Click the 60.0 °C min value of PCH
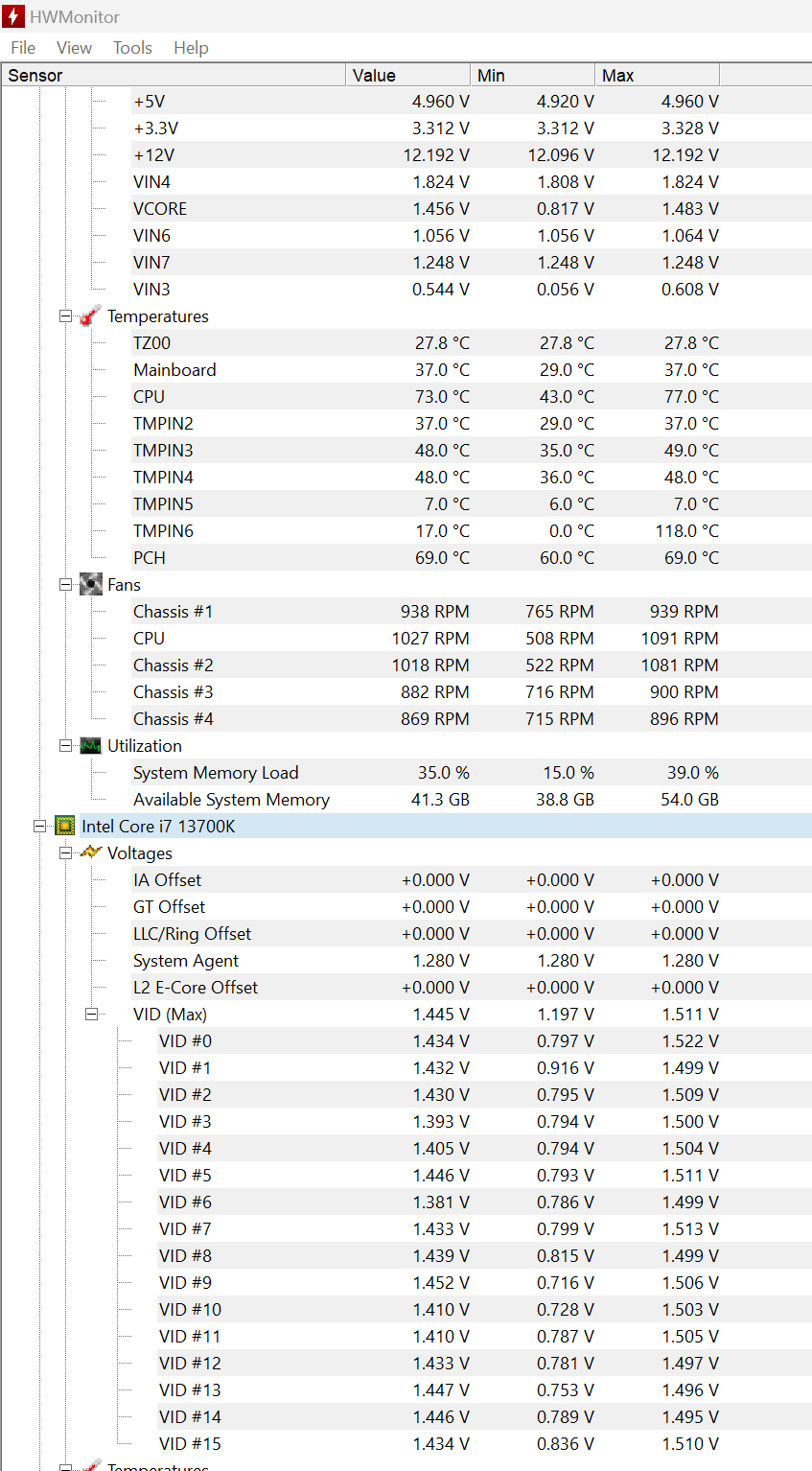The width and height of the screenshot is (812, 1471). pos(567,557)
